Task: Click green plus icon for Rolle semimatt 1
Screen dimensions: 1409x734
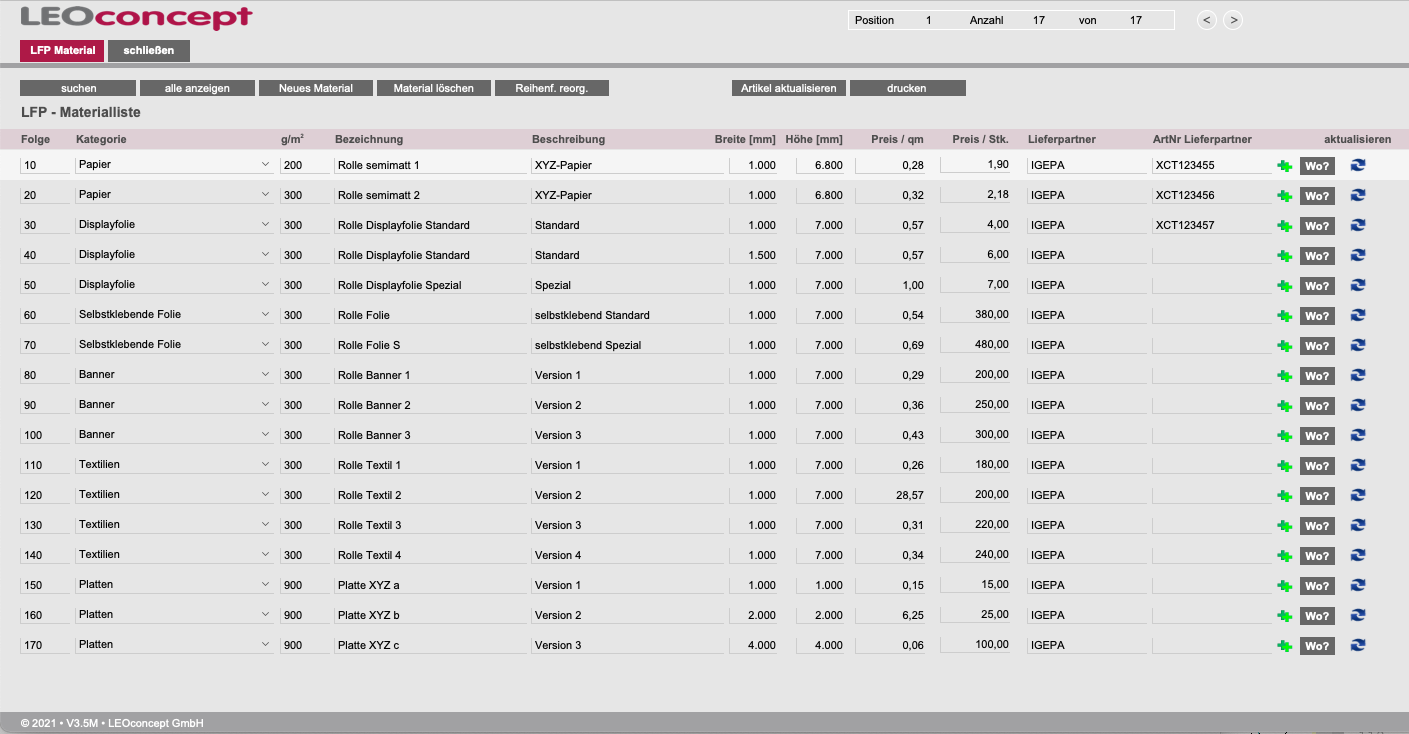Action: (1285, 166)
